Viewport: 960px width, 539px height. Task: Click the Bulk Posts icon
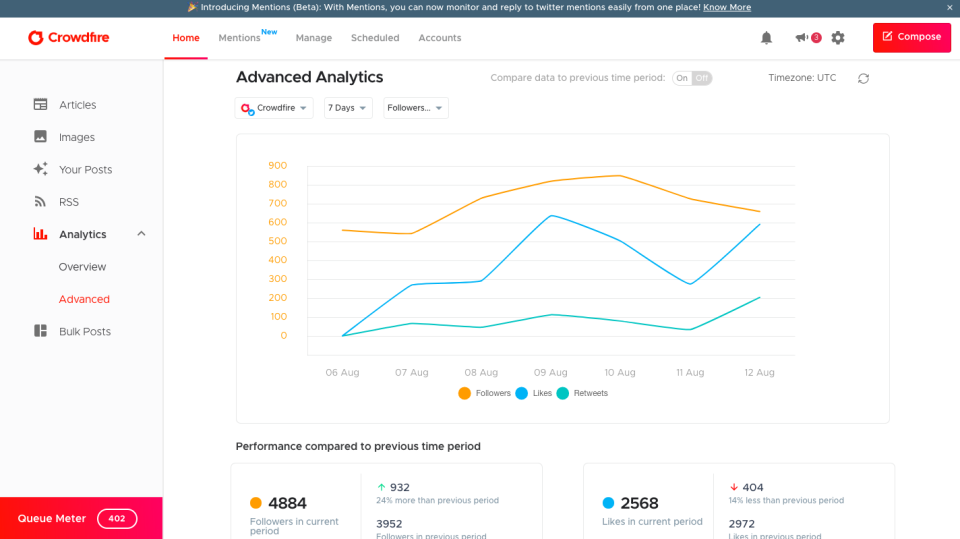pos(40,331)
